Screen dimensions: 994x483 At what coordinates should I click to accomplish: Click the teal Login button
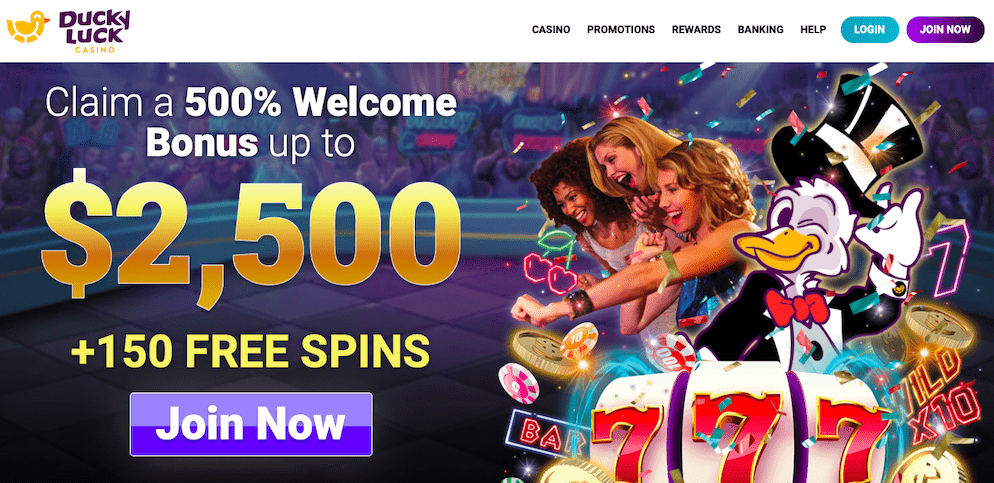click(x=869, y=30)
